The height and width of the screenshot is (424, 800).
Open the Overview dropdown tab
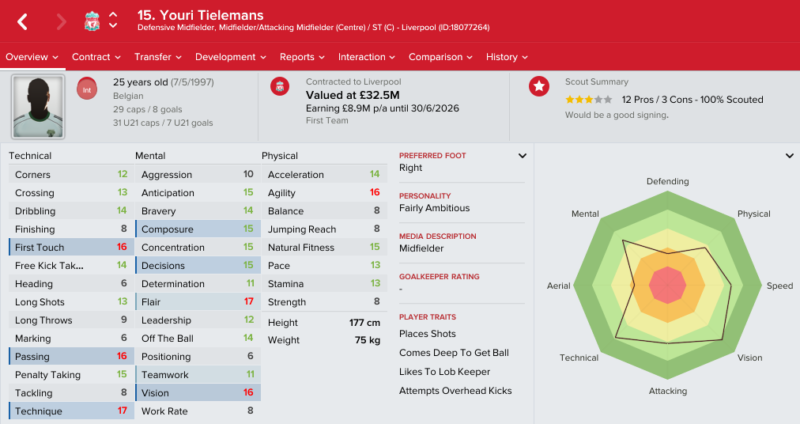[x=32, y=57]
